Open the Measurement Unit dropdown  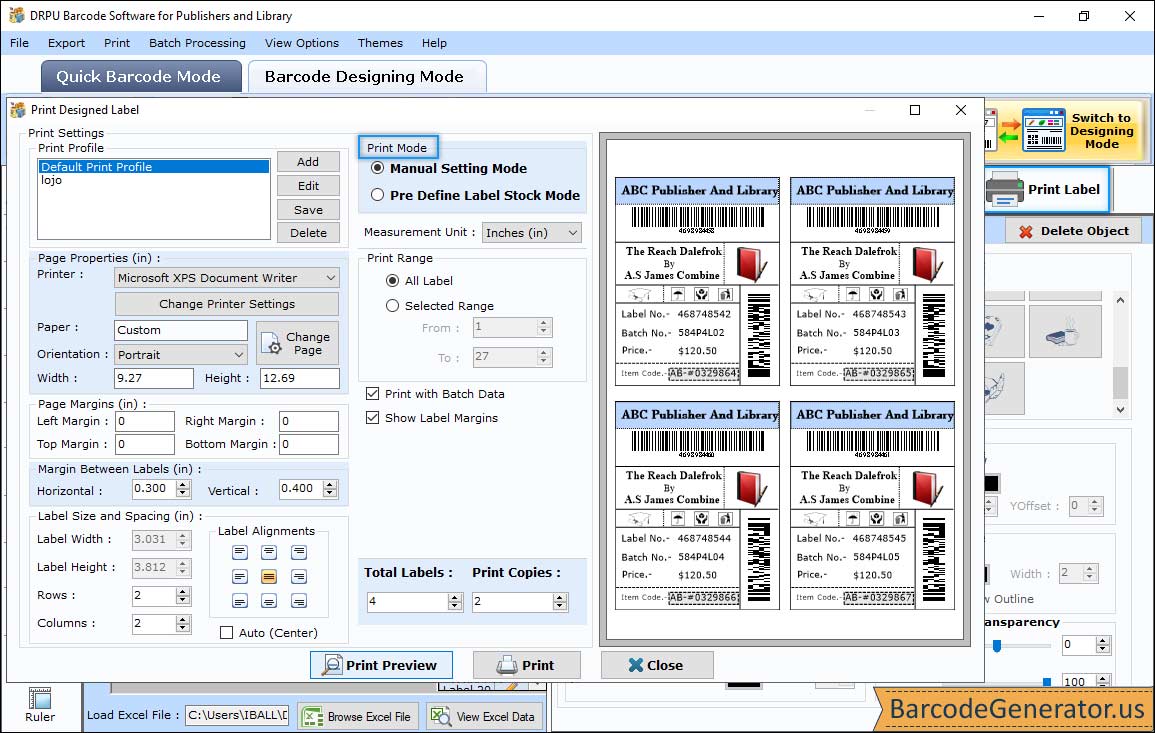click(x=531, y=233)
